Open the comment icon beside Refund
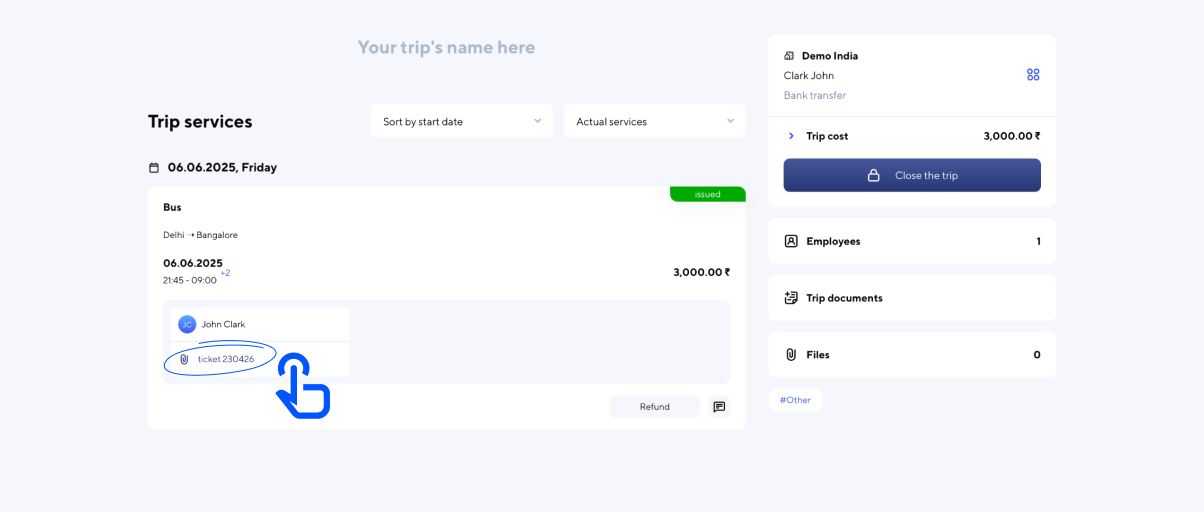This screenshot has height=512, width=1204. point(719,407)
